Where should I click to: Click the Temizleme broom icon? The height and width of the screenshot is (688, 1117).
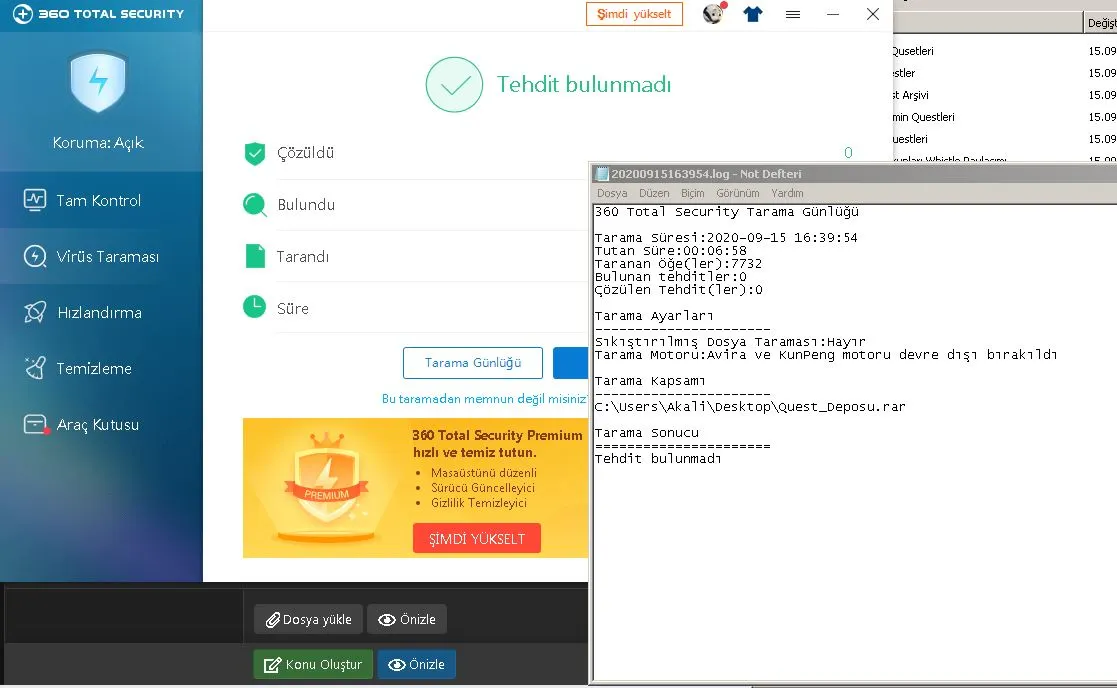click(x=34, y=368)
